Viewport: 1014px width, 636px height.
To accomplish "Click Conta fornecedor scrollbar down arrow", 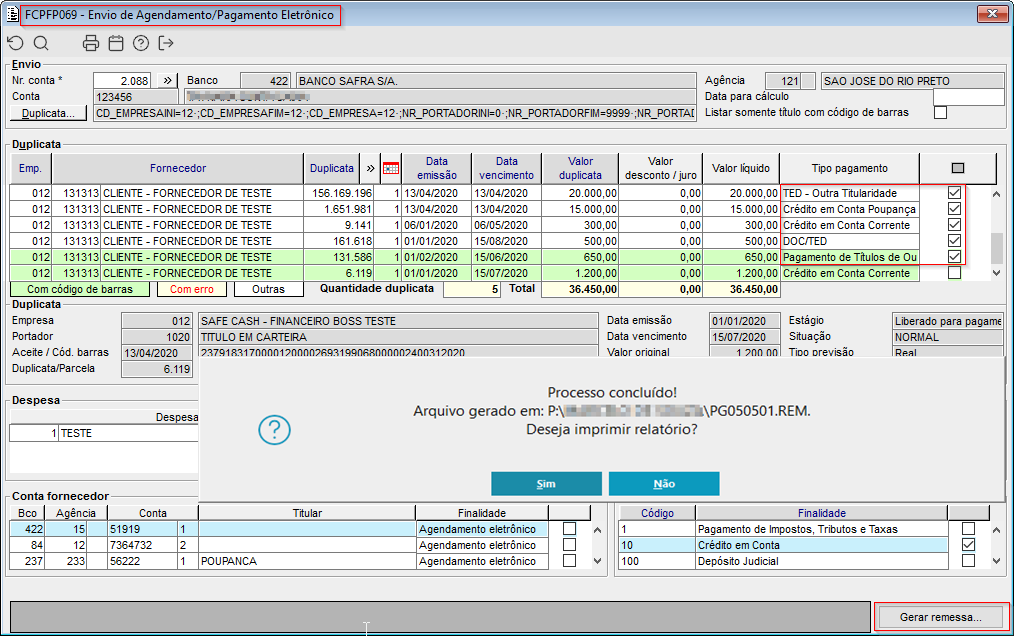I will [x=598, y=561].
